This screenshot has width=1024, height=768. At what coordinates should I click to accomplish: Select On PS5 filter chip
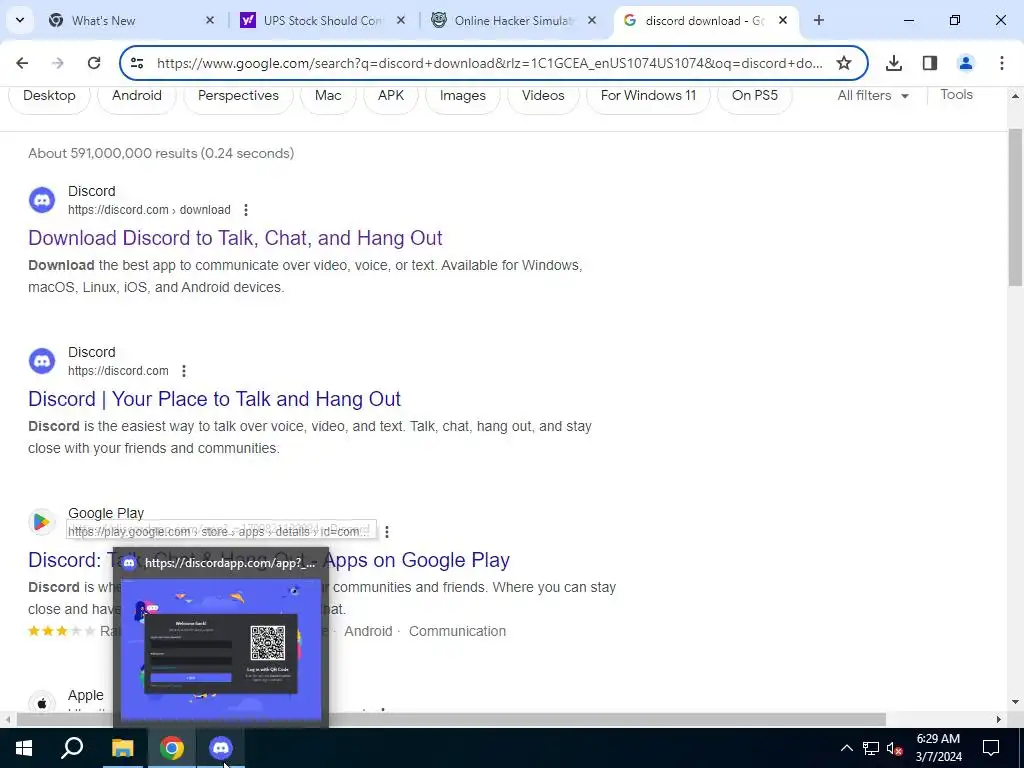pos(754,95)
